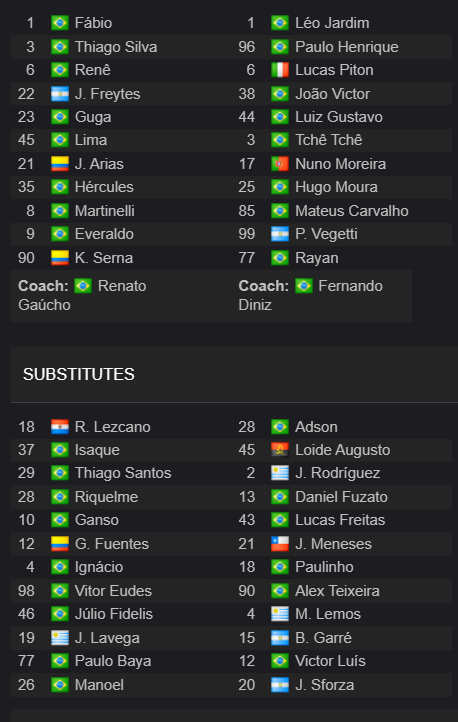
Task: Open Thiago Silva's player profile
Action: click(x=116, y=47)
